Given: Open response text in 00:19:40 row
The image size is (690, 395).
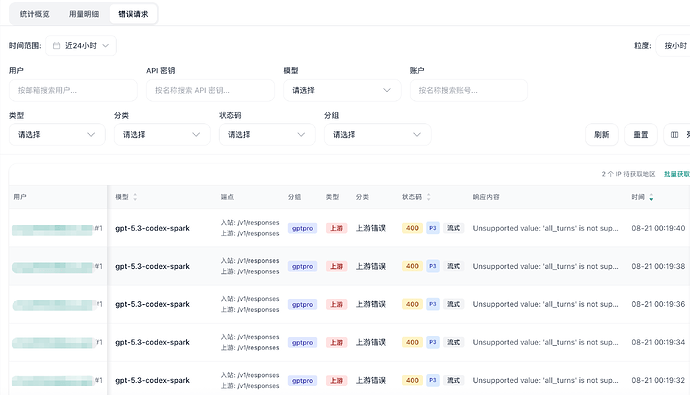Looking at the screenshot, I should coord(545,228).
